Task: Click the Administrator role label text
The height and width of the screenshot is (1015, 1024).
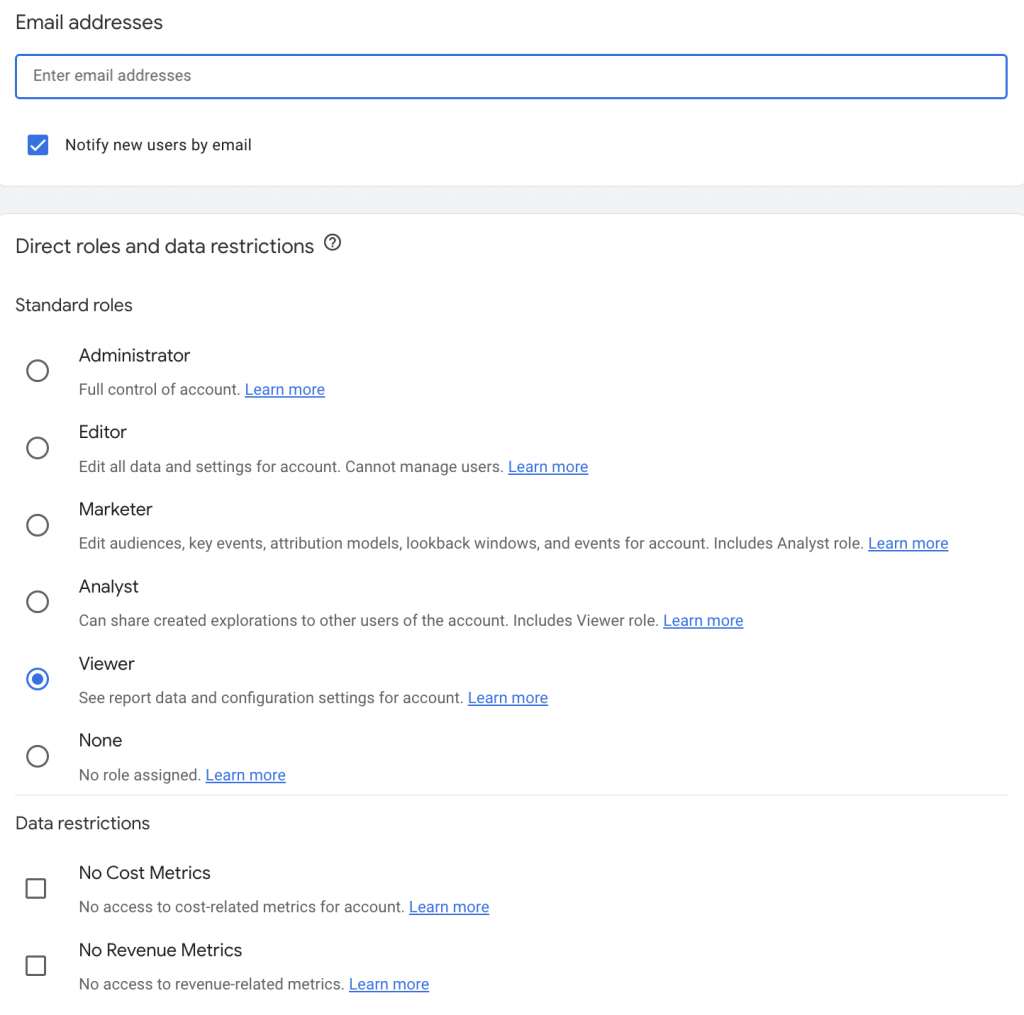Action: (134, 356)
